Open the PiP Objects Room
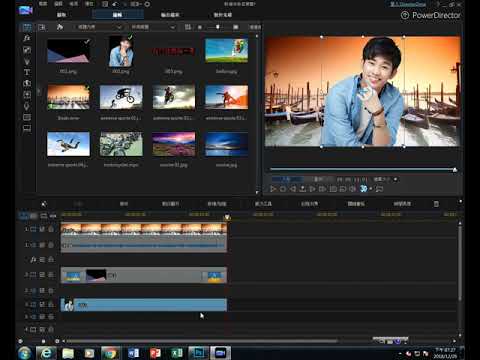The height and width of the screenshot is (360, 480). (27, 50)
